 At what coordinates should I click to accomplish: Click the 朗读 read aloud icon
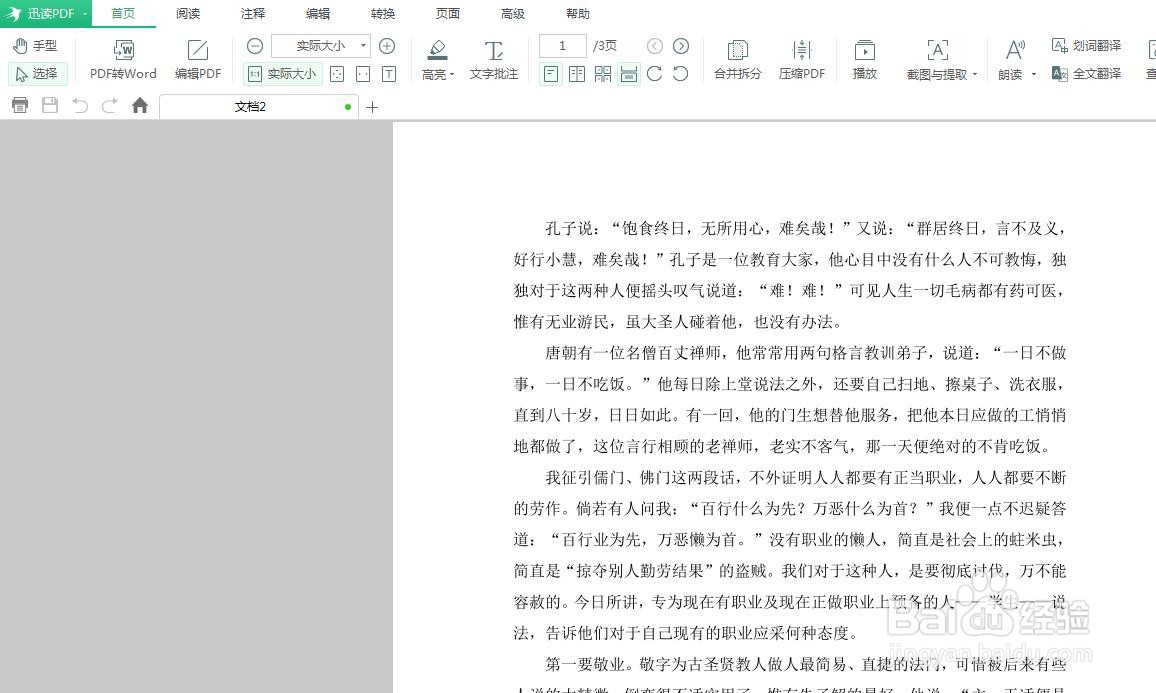(x=1014, y=50)
